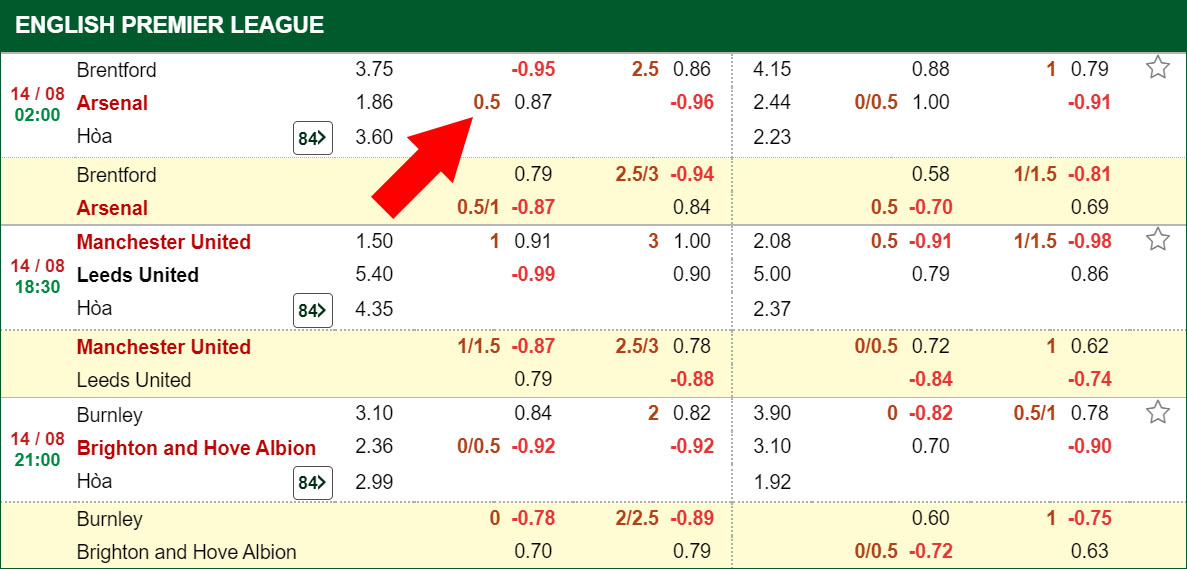Pick Leeds United odds -0.88
This screenshot has width=1187, height=569.
click(692, 379)
